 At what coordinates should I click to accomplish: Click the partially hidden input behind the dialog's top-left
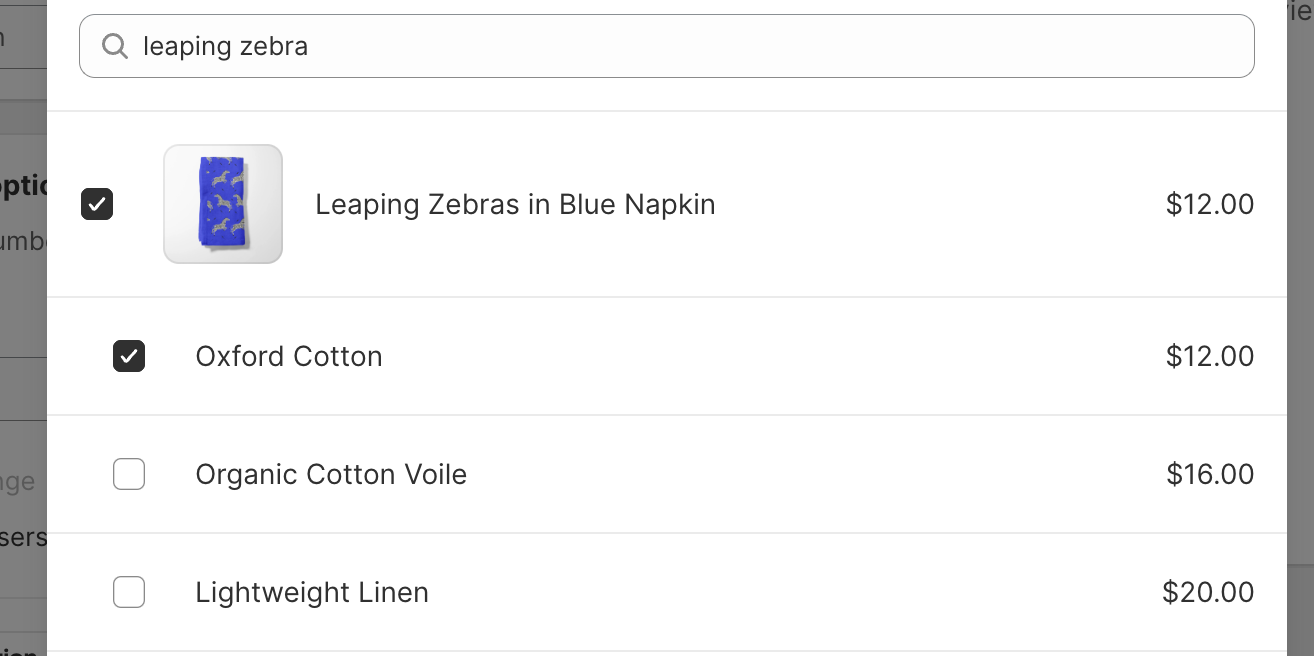point(22,40)
